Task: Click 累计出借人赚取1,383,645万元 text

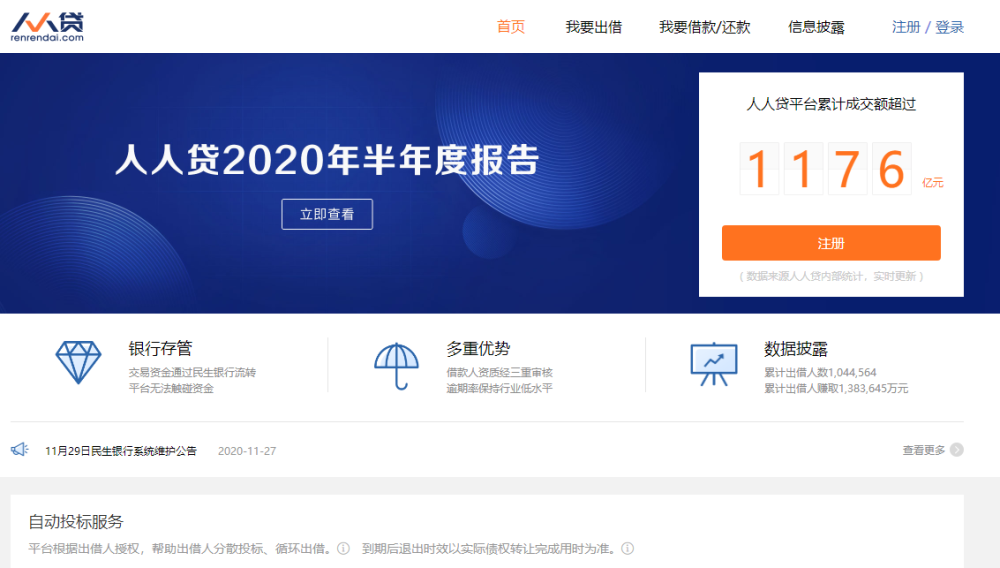Action: pos(836,388)
